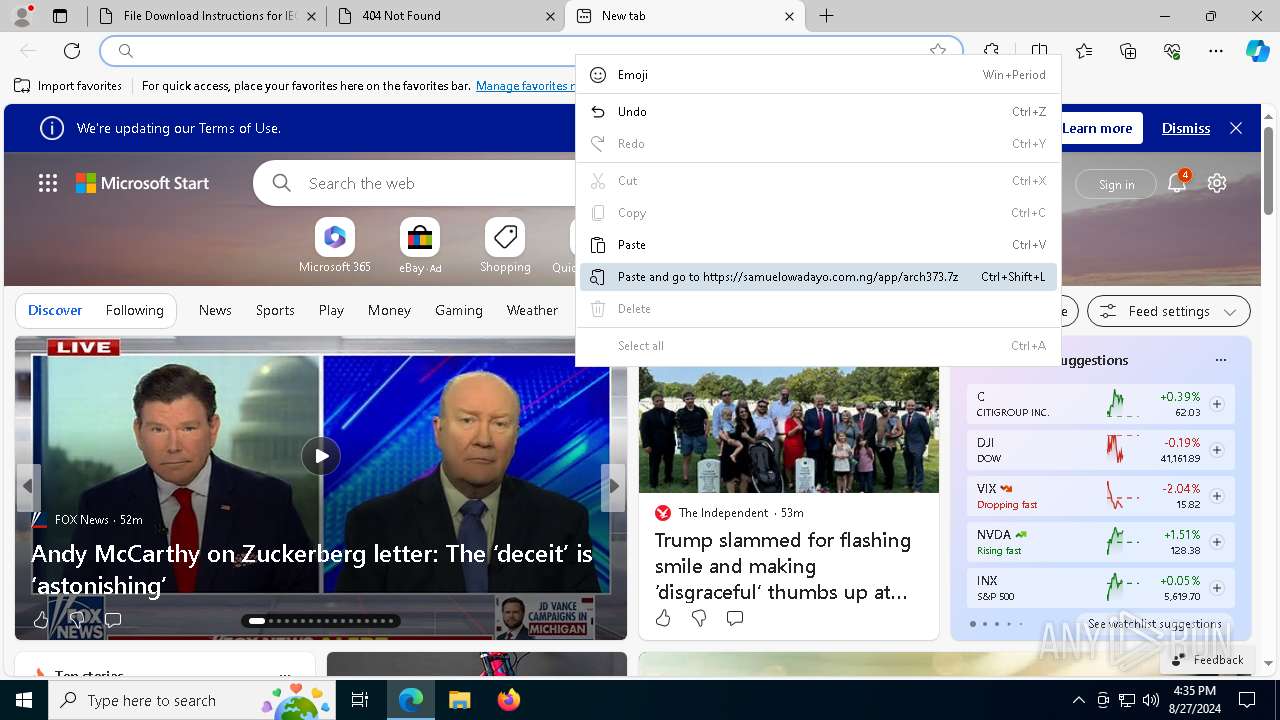The height and width of the screenshot is (720, 1280).
Task: Open the News category
Action: (215, 310)
